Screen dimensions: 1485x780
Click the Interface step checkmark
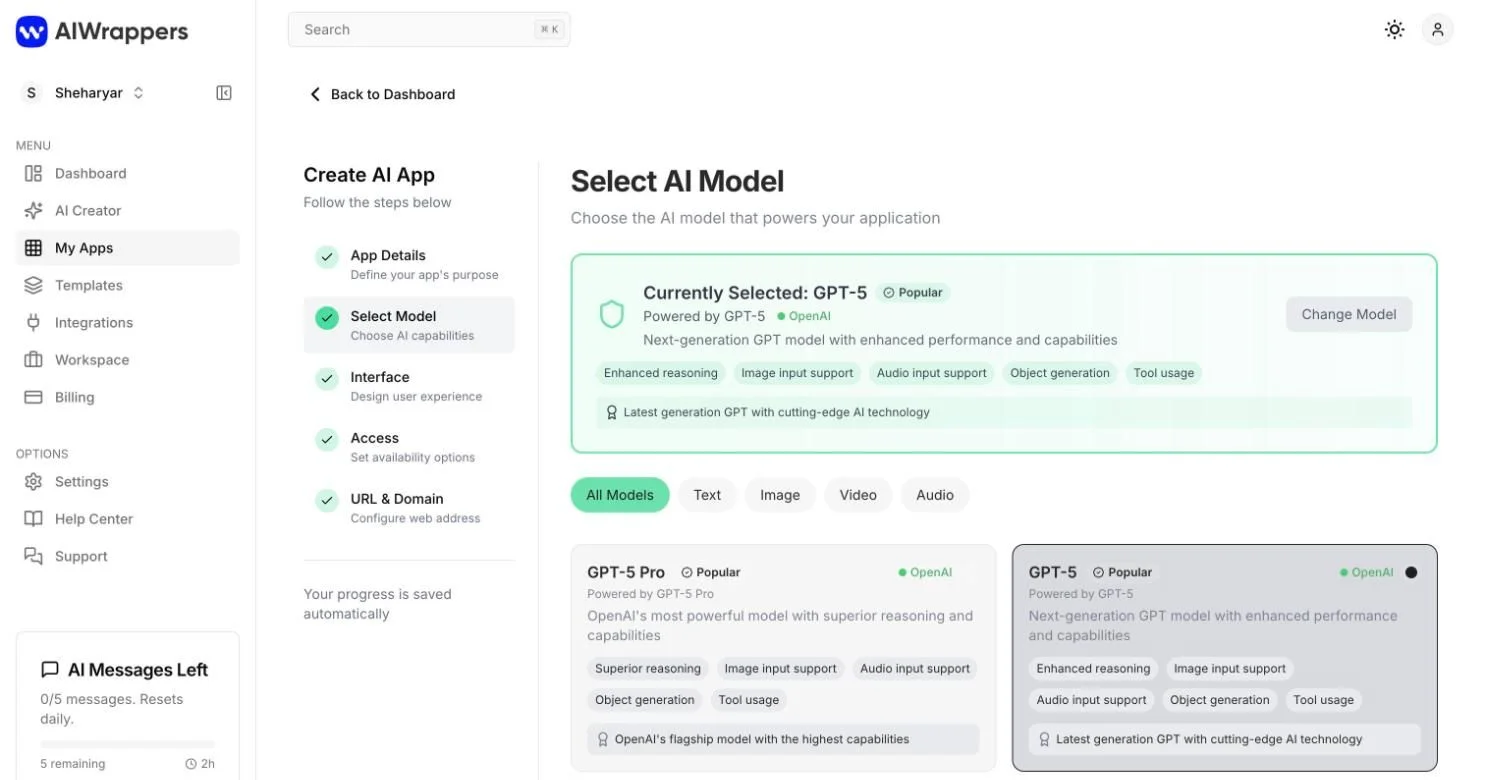(327, 379)
